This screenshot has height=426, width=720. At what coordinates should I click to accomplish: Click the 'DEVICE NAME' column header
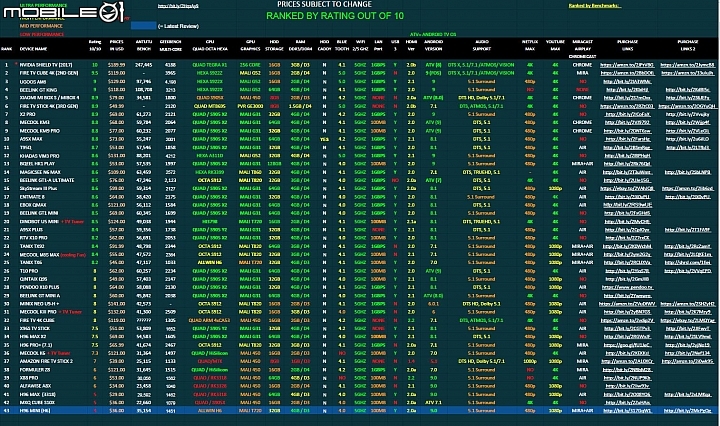click(33, 49)
